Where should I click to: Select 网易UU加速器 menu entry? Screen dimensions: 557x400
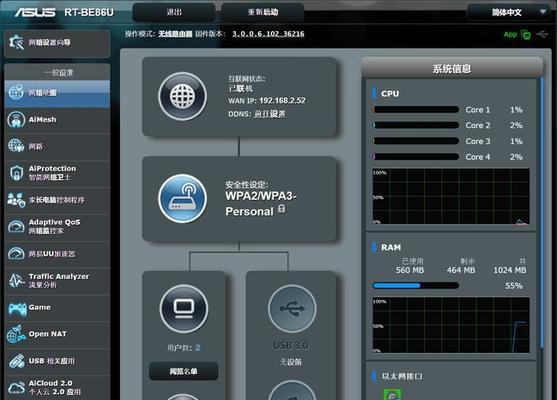[x=57, y=254]
